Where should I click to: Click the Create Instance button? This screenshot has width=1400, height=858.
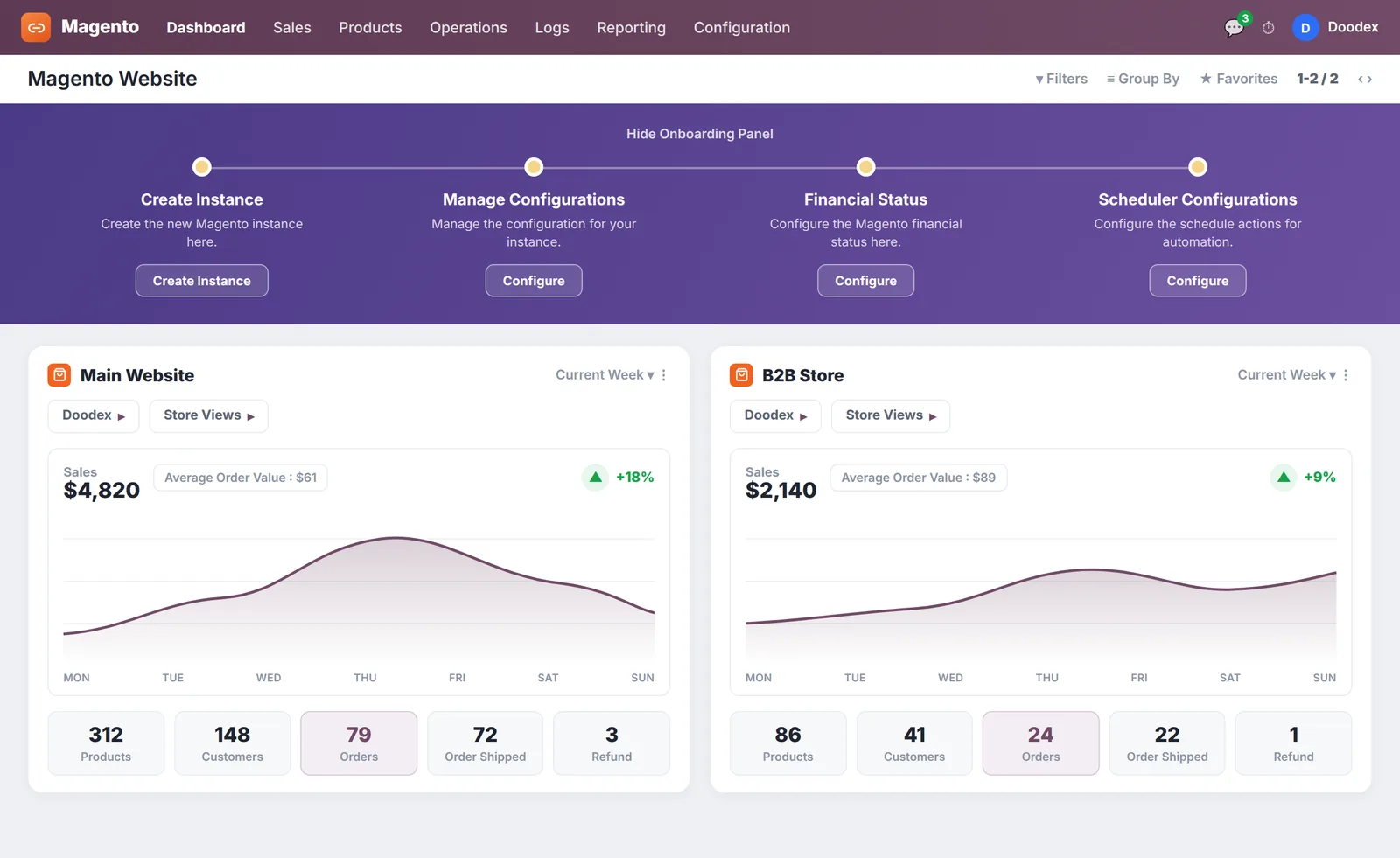(201, 281)
